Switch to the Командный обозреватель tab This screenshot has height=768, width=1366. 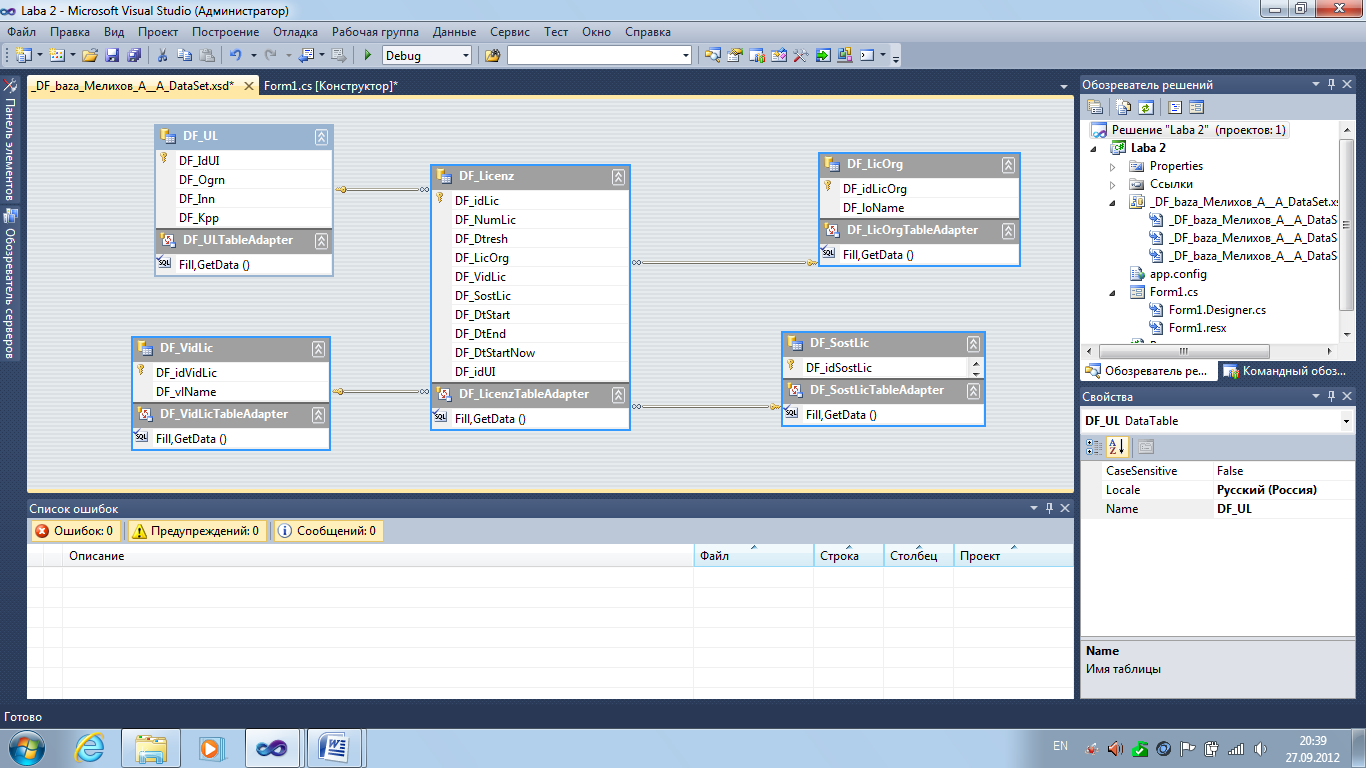[x=1286, y=371]
